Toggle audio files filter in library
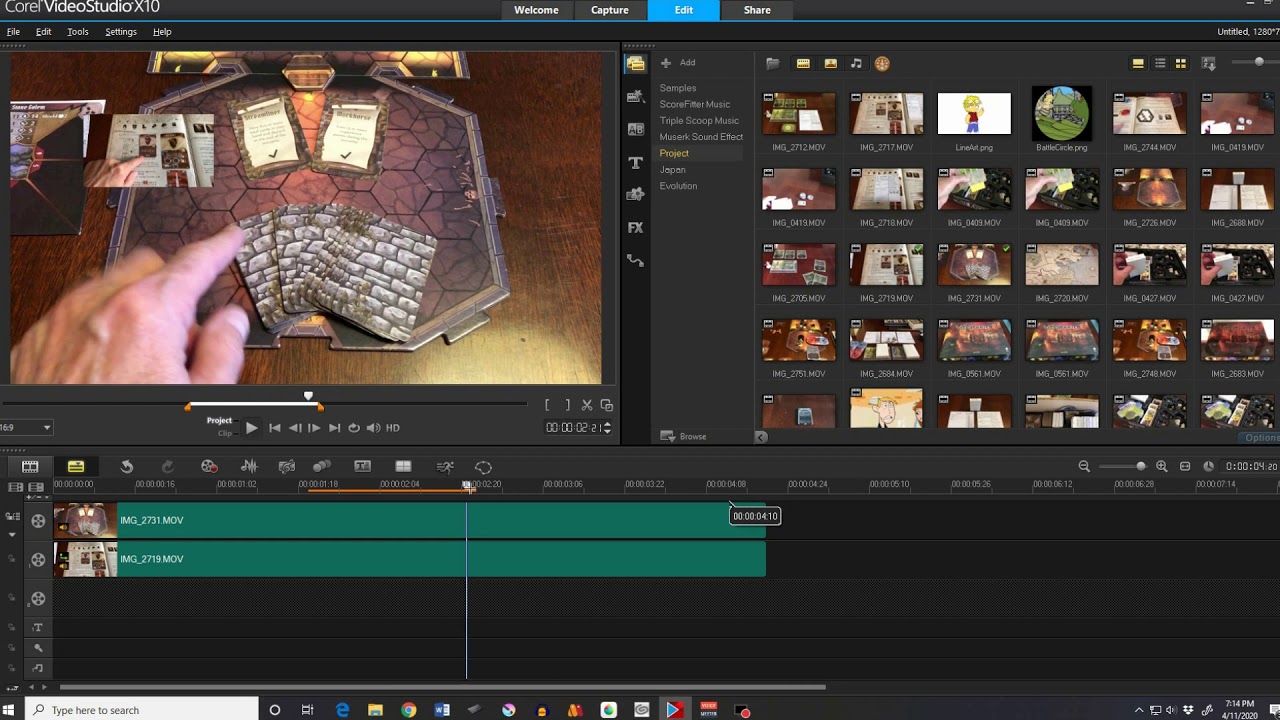The height and width of the screenshot is (720, 1280). pyautogui.click(x=856, y=63)
